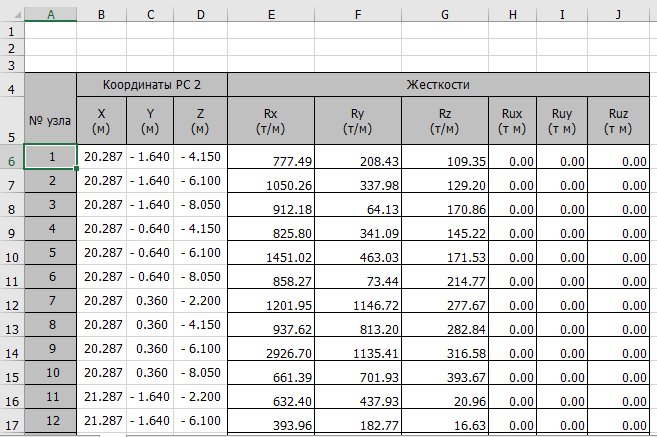Click the Rz value 393.67
Screen dimensions: 657x437
[445, 373]
